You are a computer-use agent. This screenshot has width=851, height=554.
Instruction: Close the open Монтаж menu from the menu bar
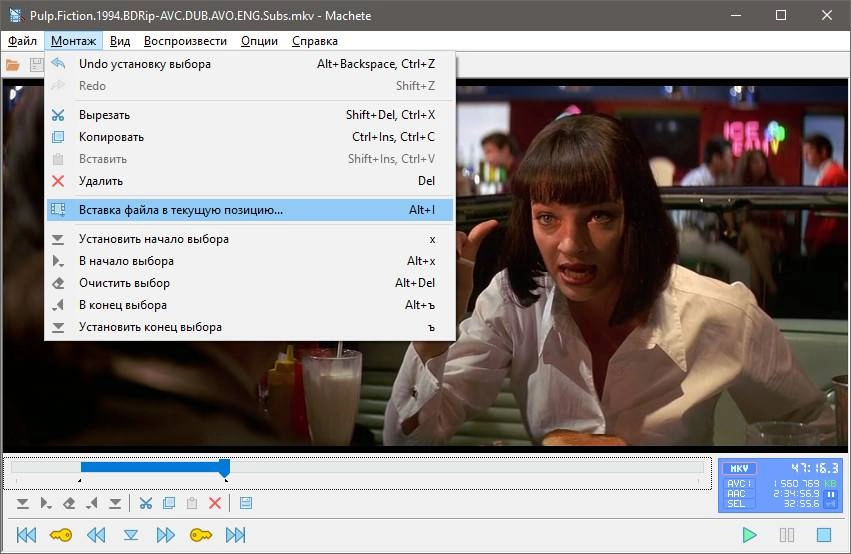(73, 41)
